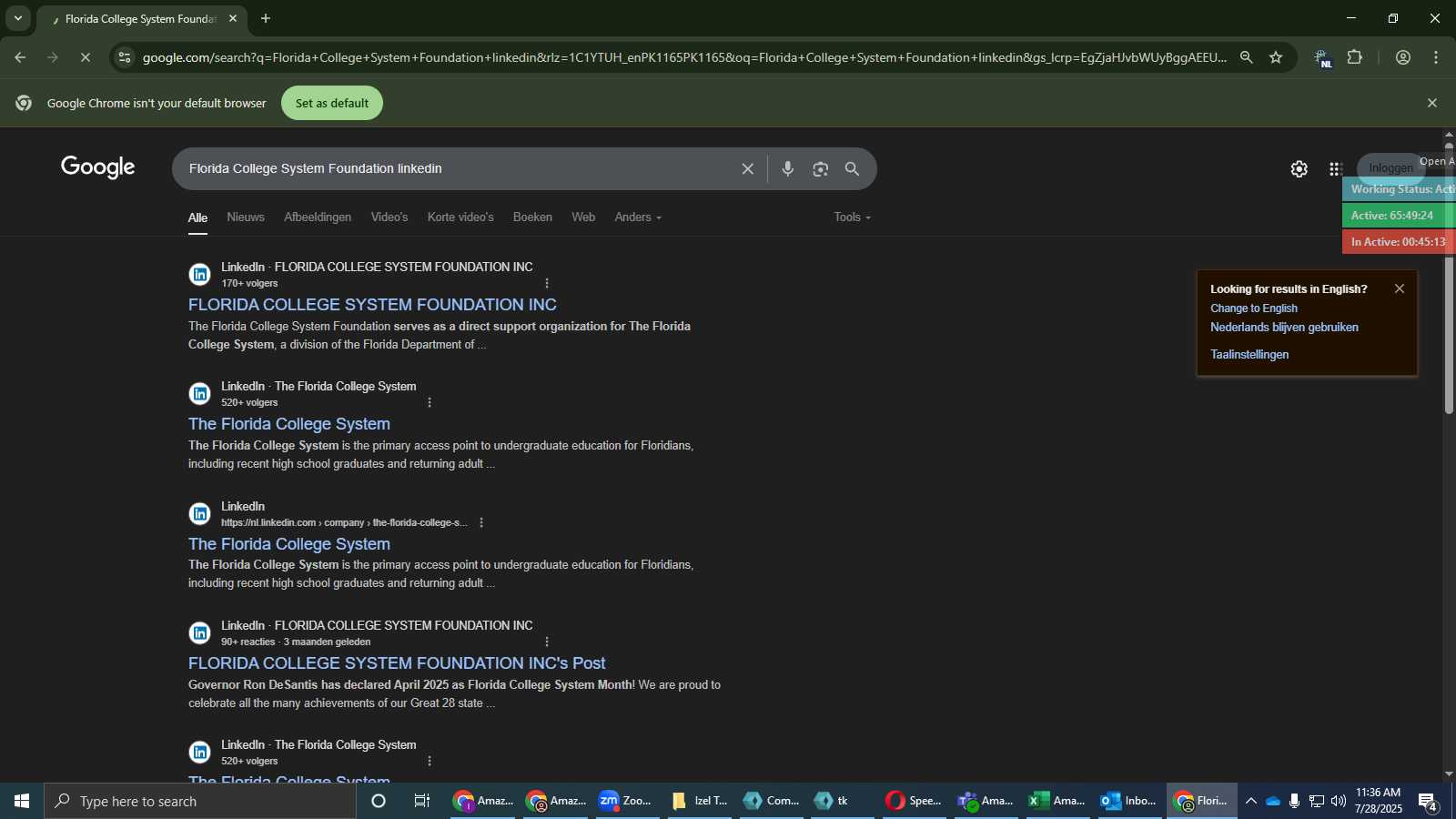Open Opera browser from taskbar

(x=914, y=801)
